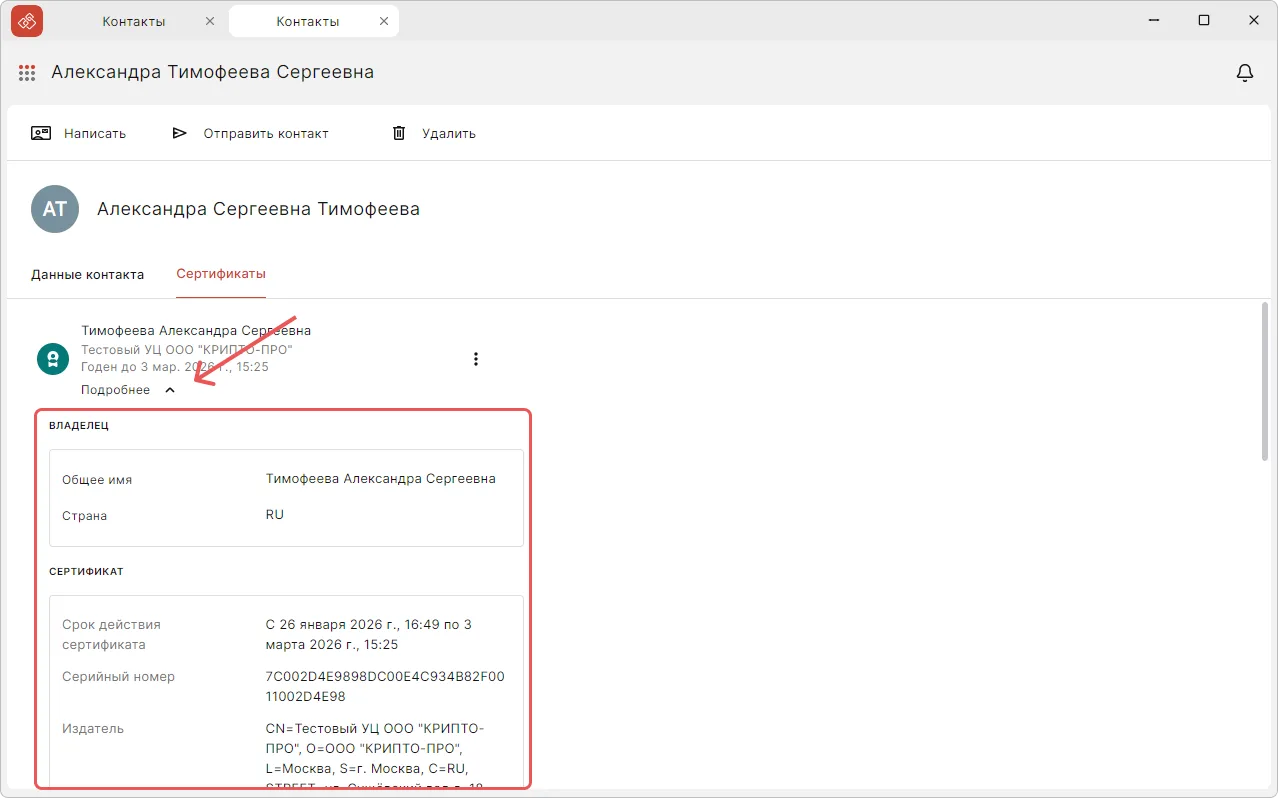Click the AT contact avatar
The width and height of the screenshot is (1278, 798).
click(x=55, y=209)
